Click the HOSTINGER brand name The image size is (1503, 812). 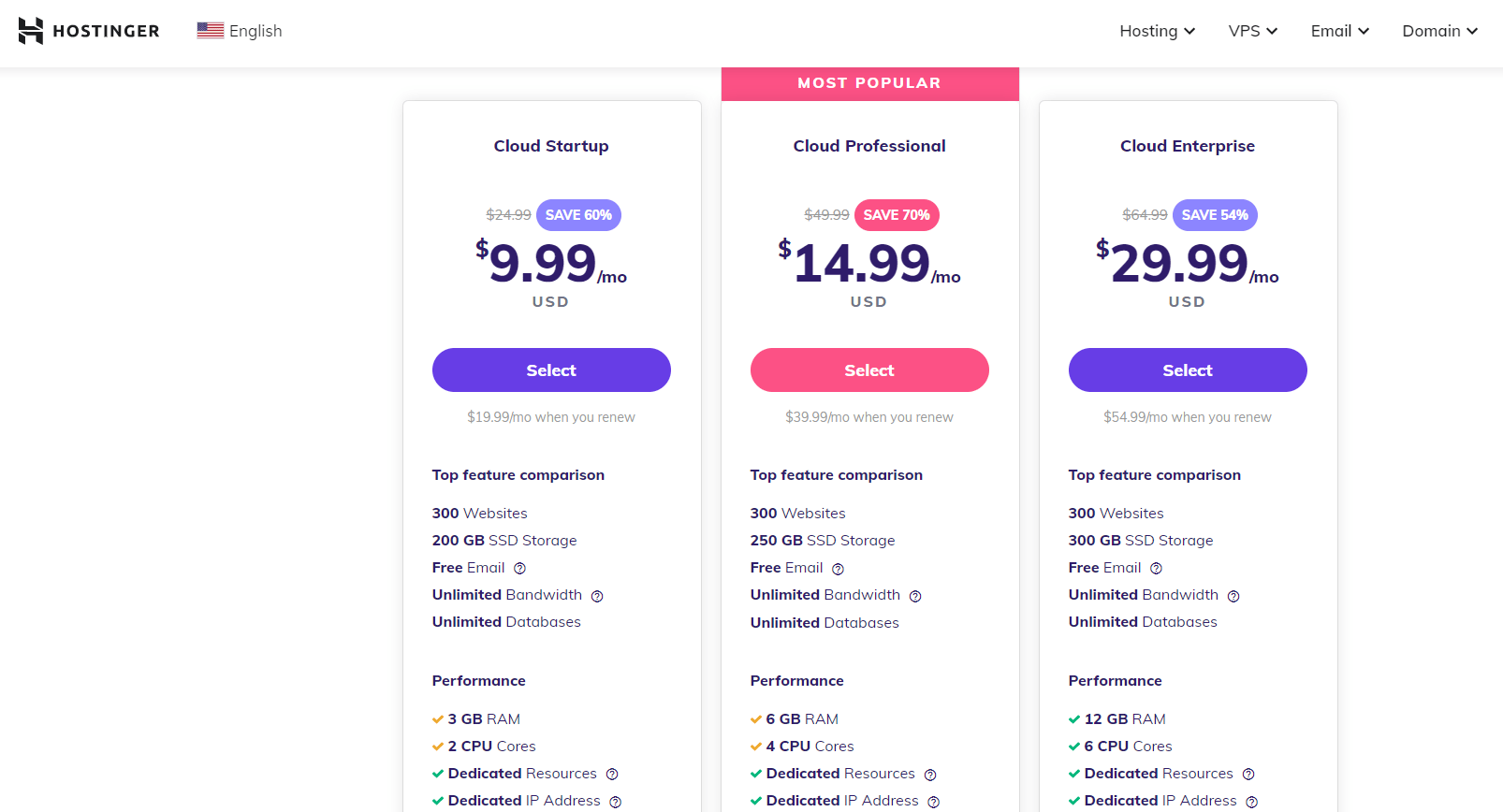pos(107,31)
